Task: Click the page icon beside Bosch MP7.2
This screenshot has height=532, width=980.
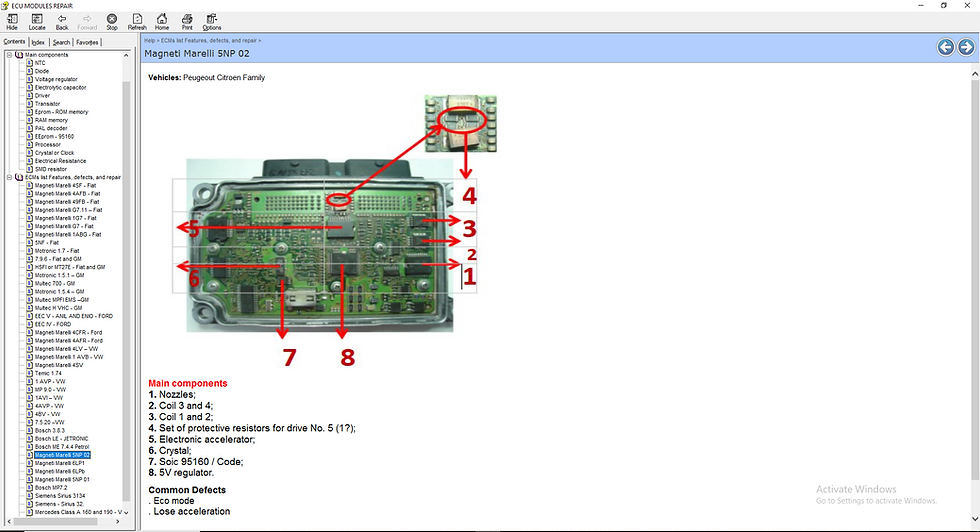Action: [29, 488]
